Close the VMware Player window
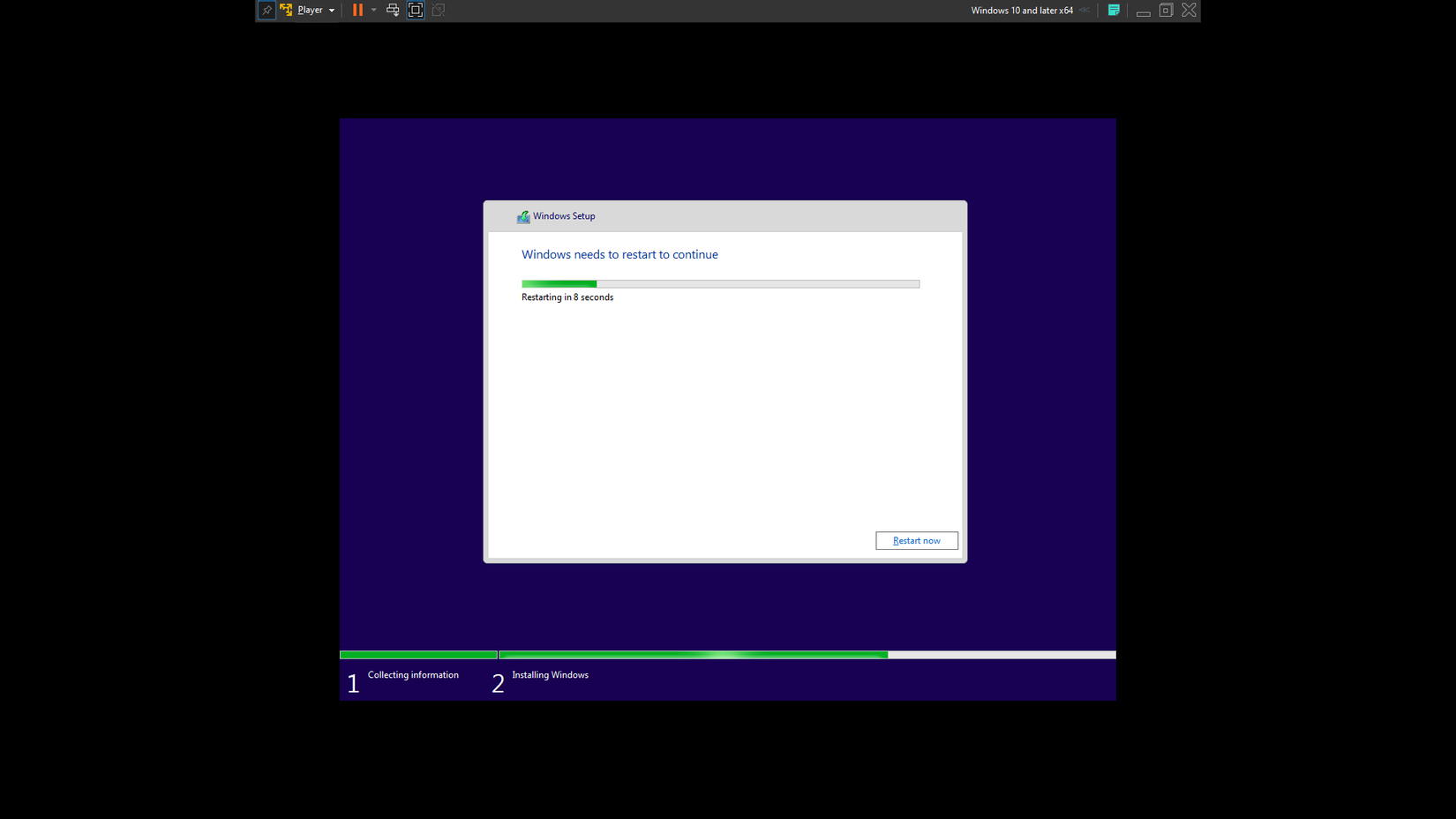1456x819 pixels. click(x=1190, y=11)
